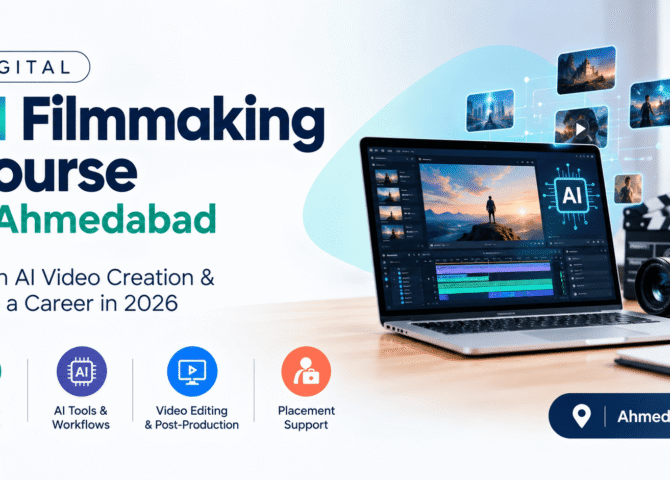670x480 pixels.
Task: Click the orange Placement Support icon
Action: pos(306,371)
